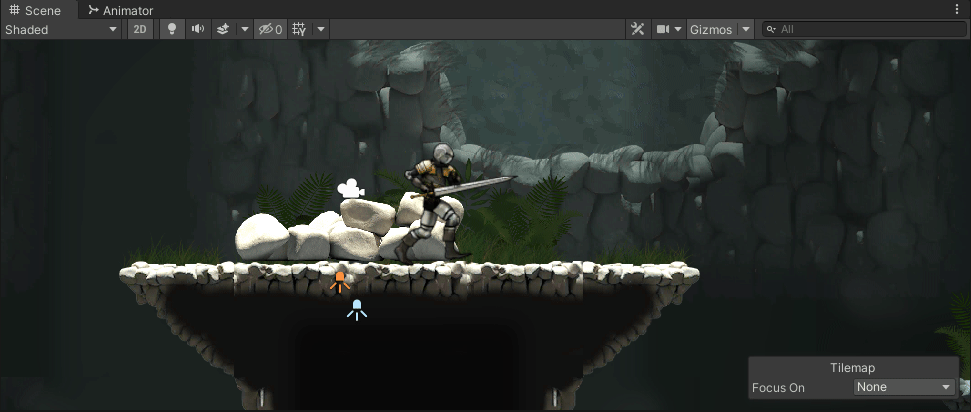
Task: Open the Gizmos dropdown arrow
Action: coord(746,29)
